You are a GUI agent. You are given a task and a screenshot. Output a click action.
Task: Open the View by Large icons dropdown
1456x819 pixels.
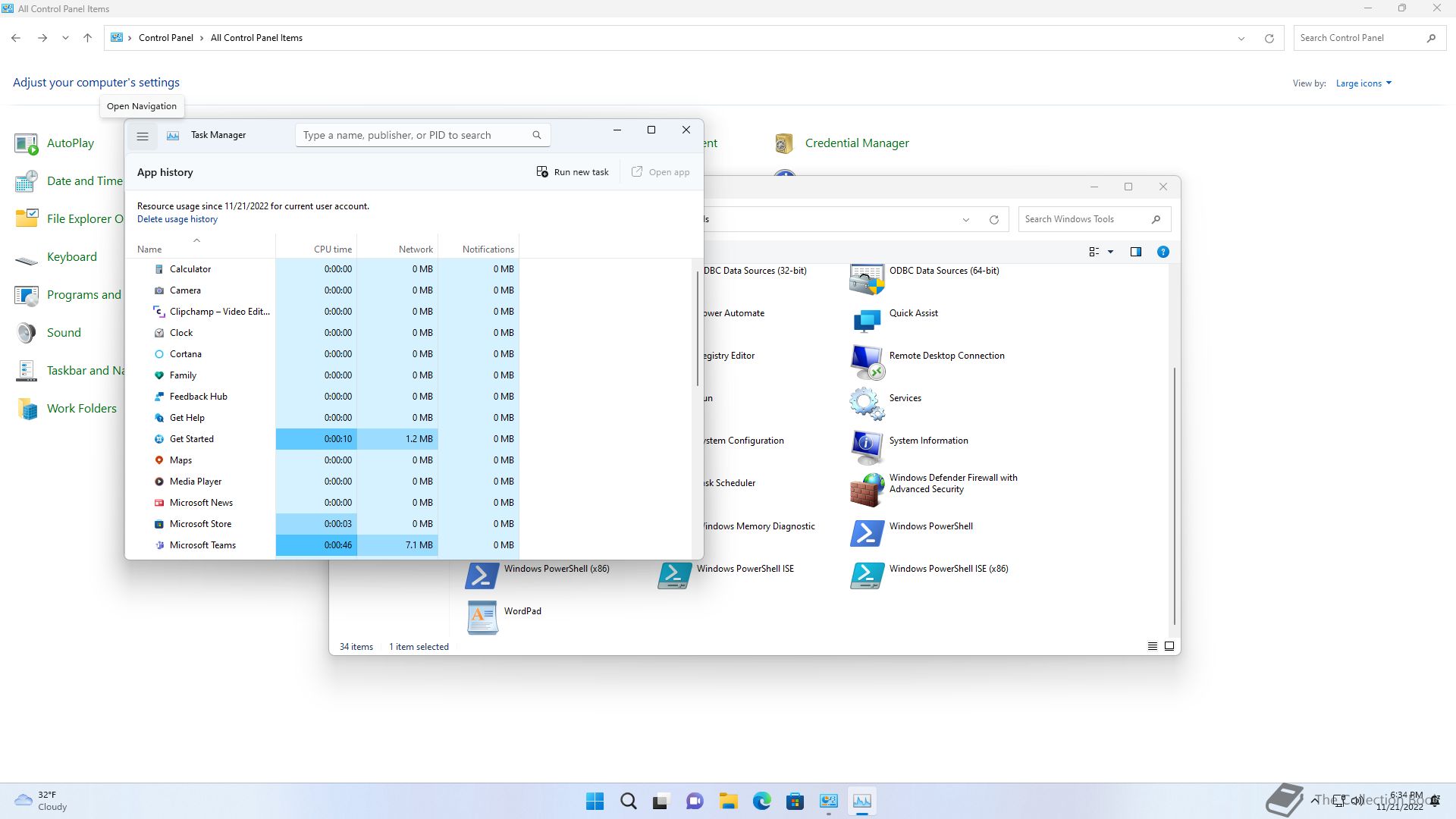(x=1363, y=83)
